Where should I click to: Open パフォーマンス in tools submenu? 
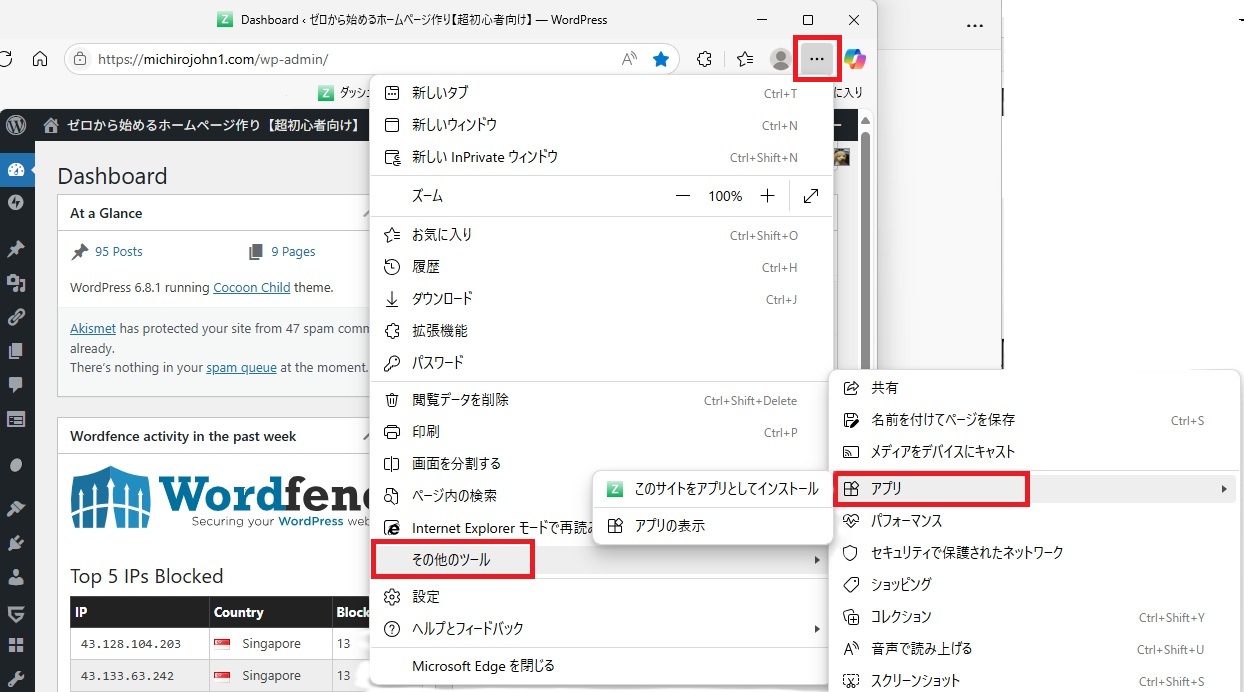click(x=1035, y=521)
